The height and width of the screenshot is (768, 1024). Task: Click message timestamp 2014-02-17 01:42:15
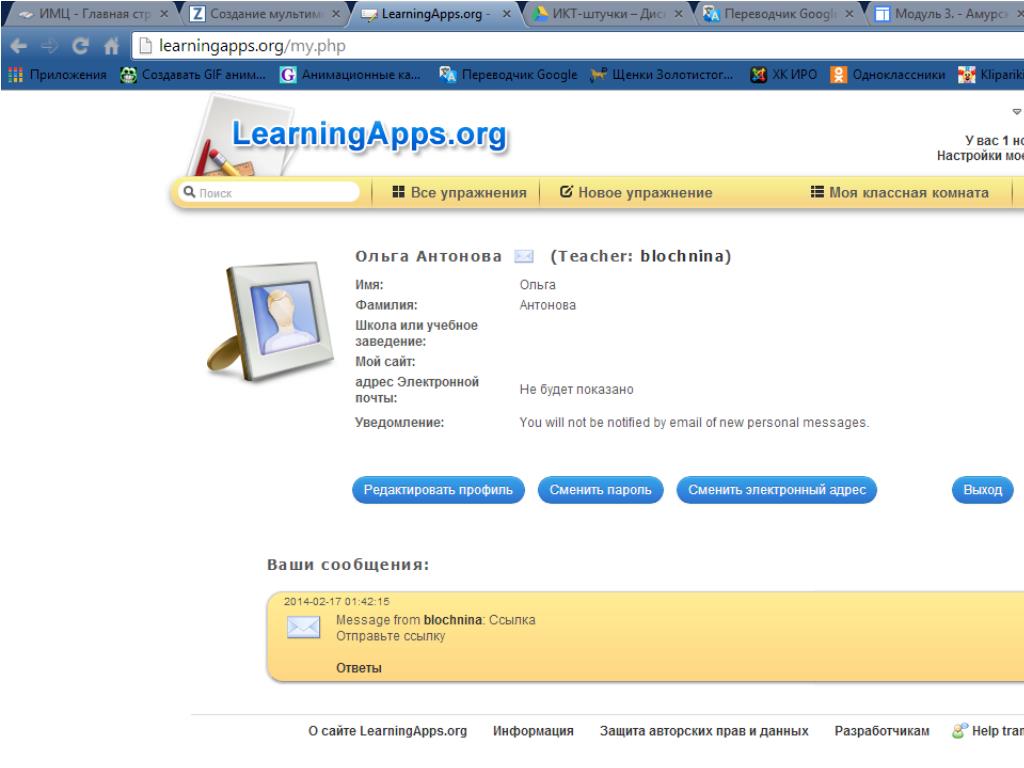[336, 601]
